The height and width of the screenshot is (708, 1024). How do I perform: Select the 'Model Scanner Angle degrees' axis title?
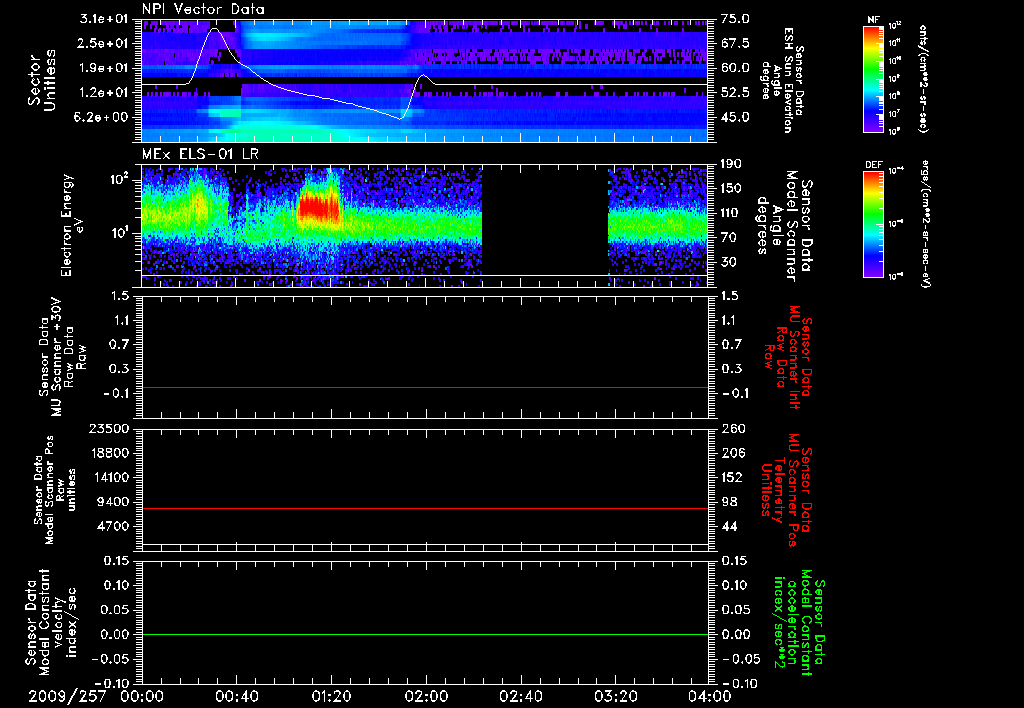coord(777,225)
